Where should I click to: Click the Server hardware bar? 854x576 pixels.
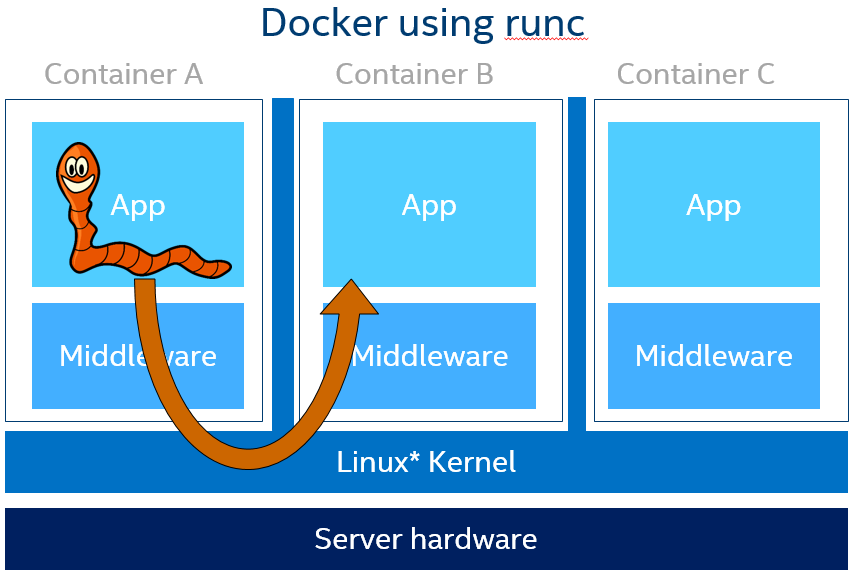coord(426,539)
